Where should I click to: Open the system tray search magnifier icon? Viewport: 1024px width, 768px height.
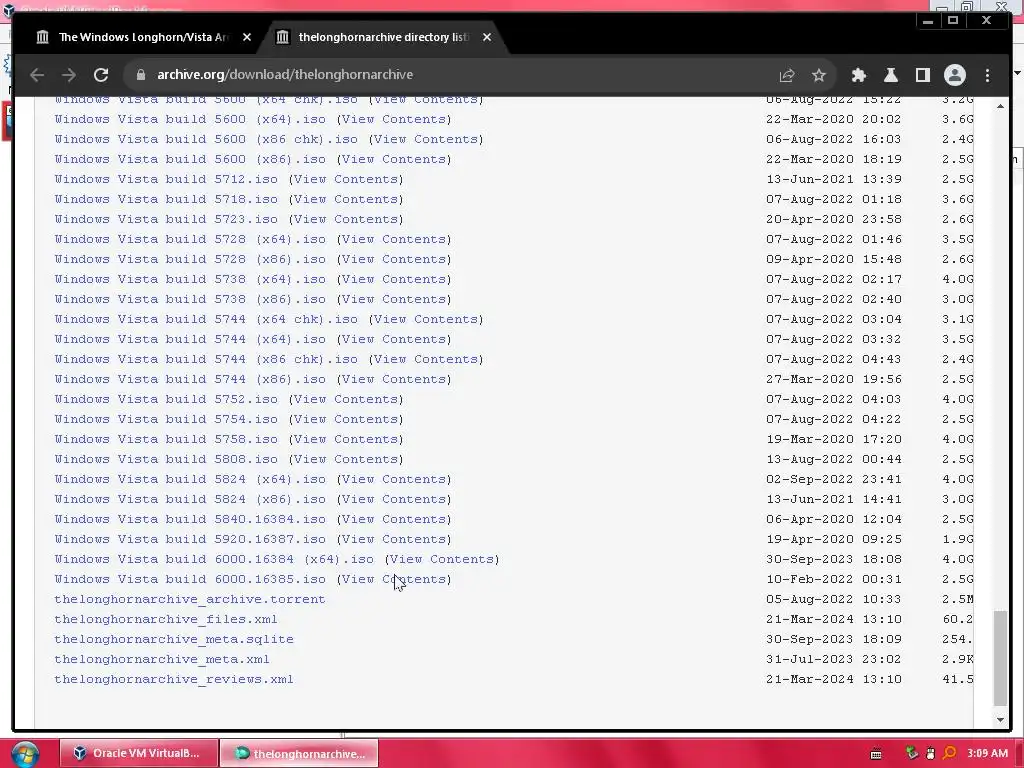tap(950, 753)
